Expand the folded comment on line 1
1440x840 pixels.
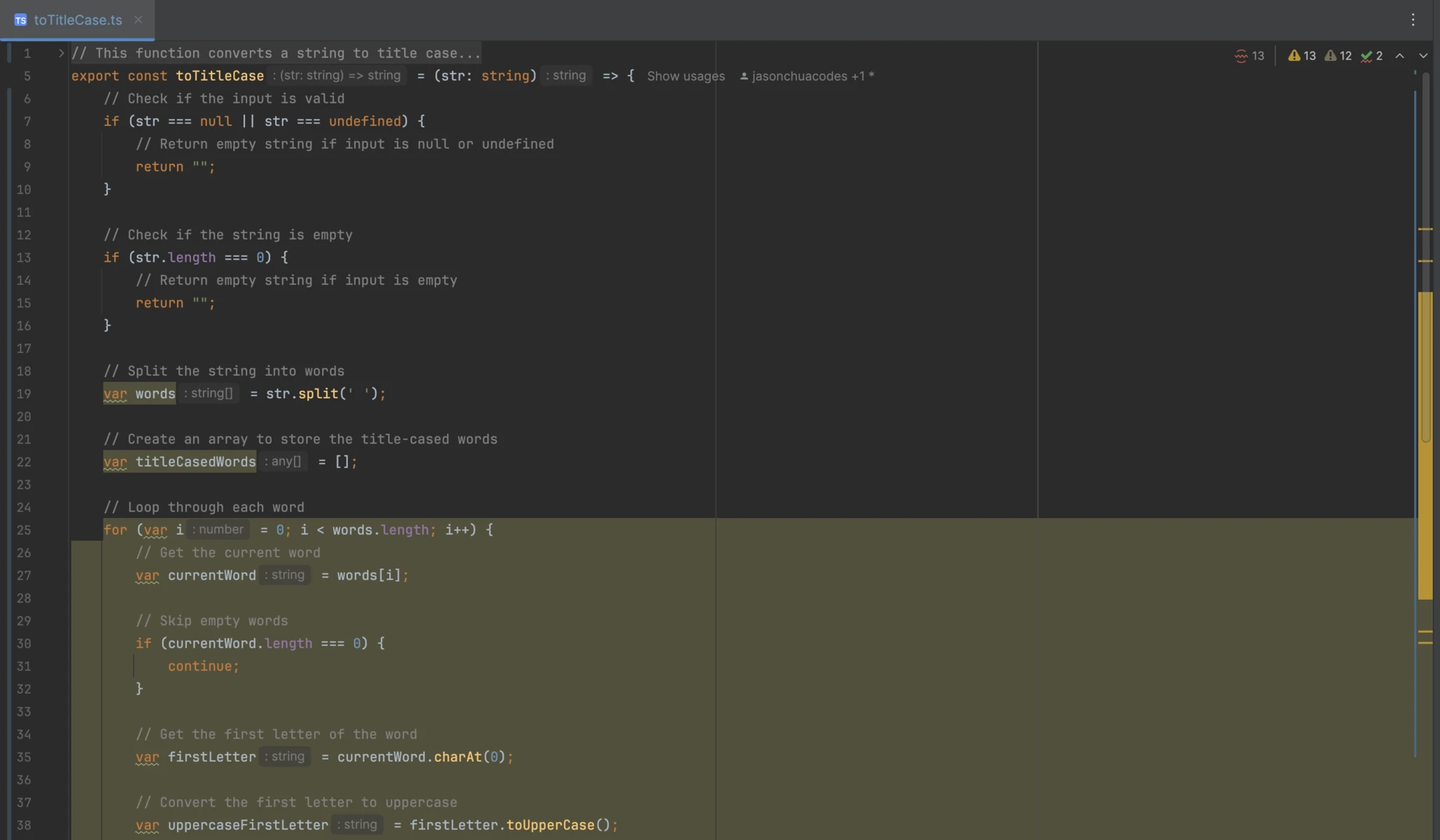[x=61, y=53]
